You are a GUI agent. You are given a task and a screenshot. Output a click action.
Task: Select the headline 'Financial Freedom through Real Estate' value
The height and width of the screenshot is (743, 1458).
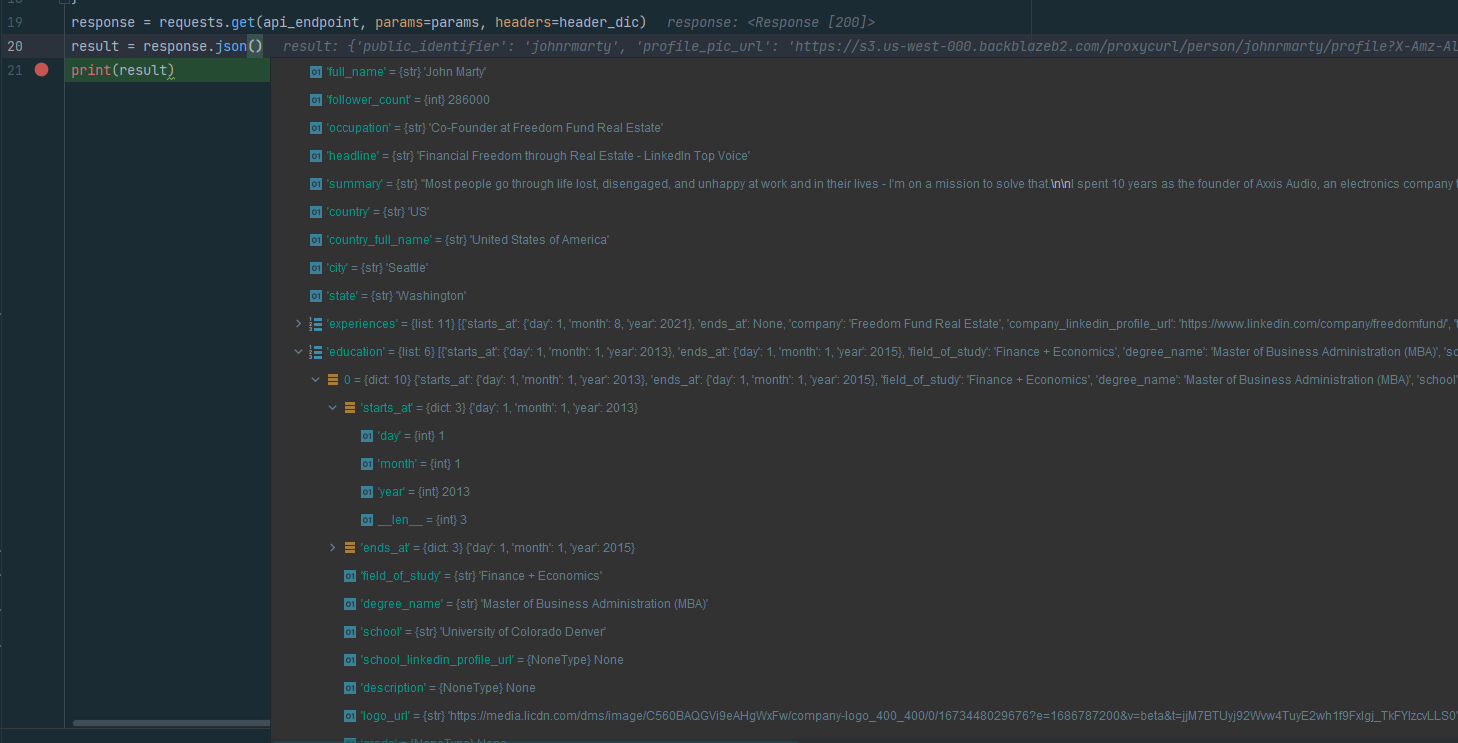point(584,156)
